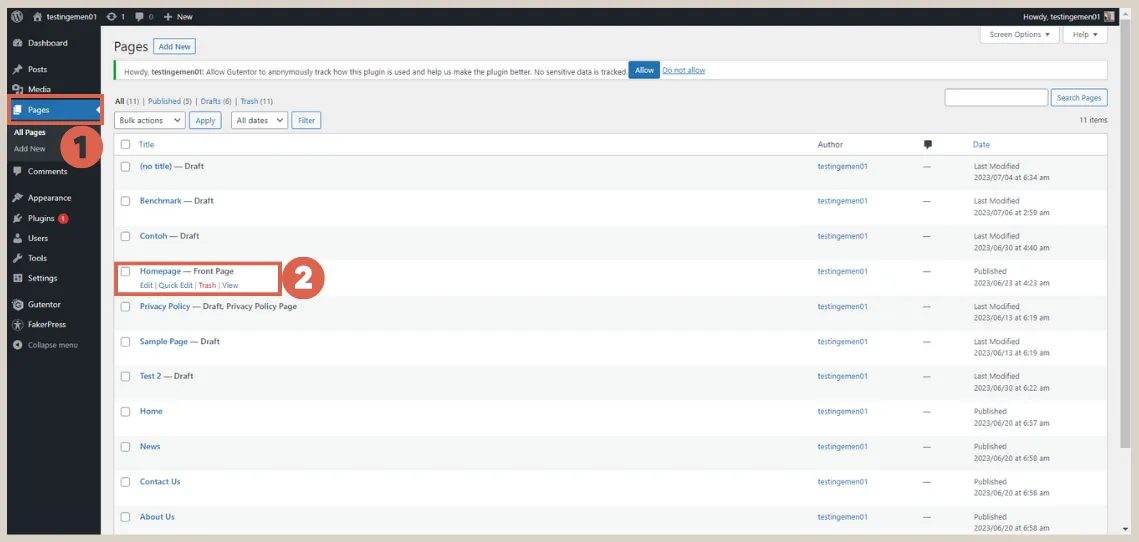Open the Bulk actions dropdown
Viewport: 1139px width, 542px height.
(150, 121)
